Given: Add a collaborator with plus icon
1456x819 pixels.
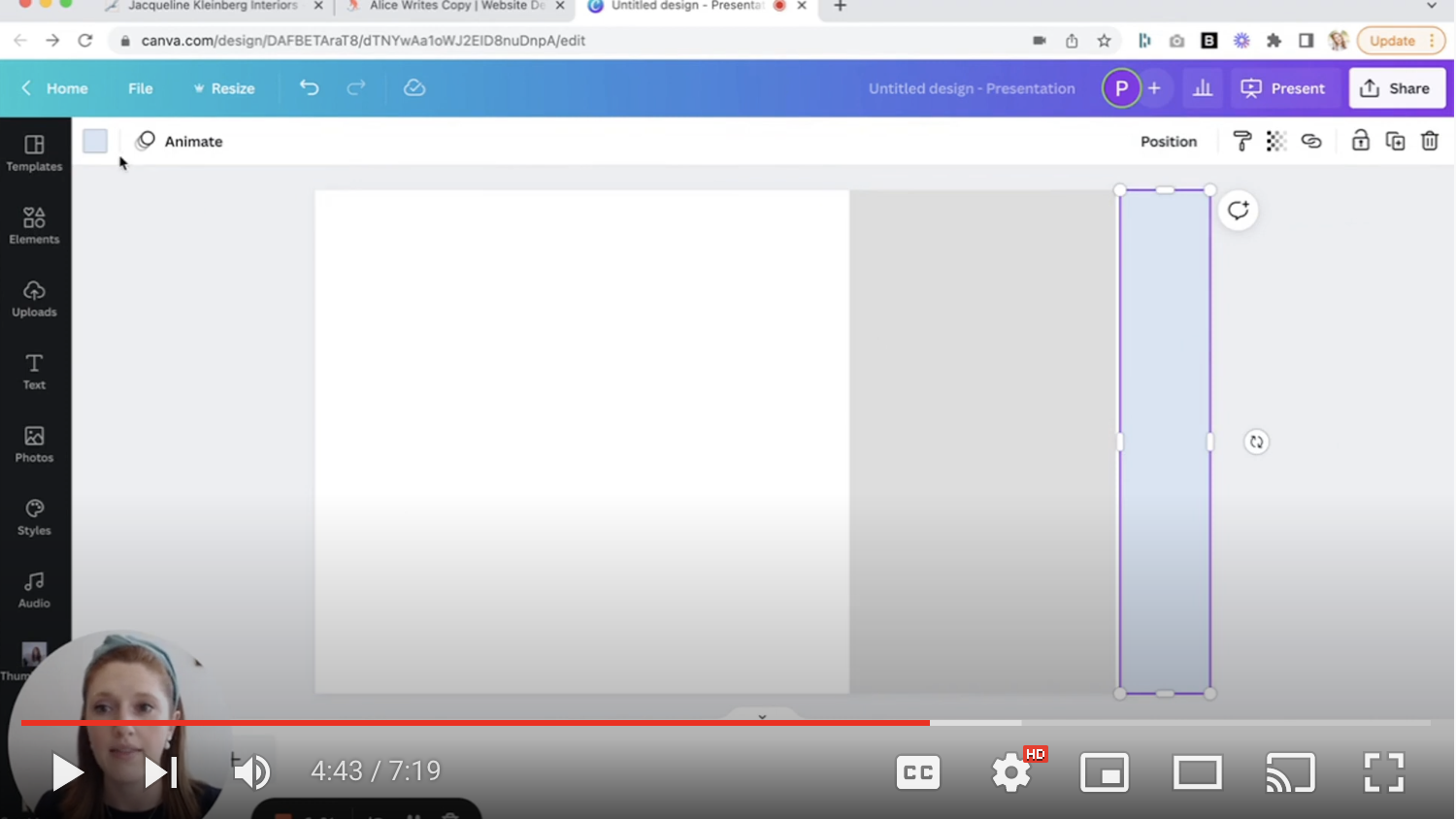Looking at the screenshot, I should [1154, 88].
